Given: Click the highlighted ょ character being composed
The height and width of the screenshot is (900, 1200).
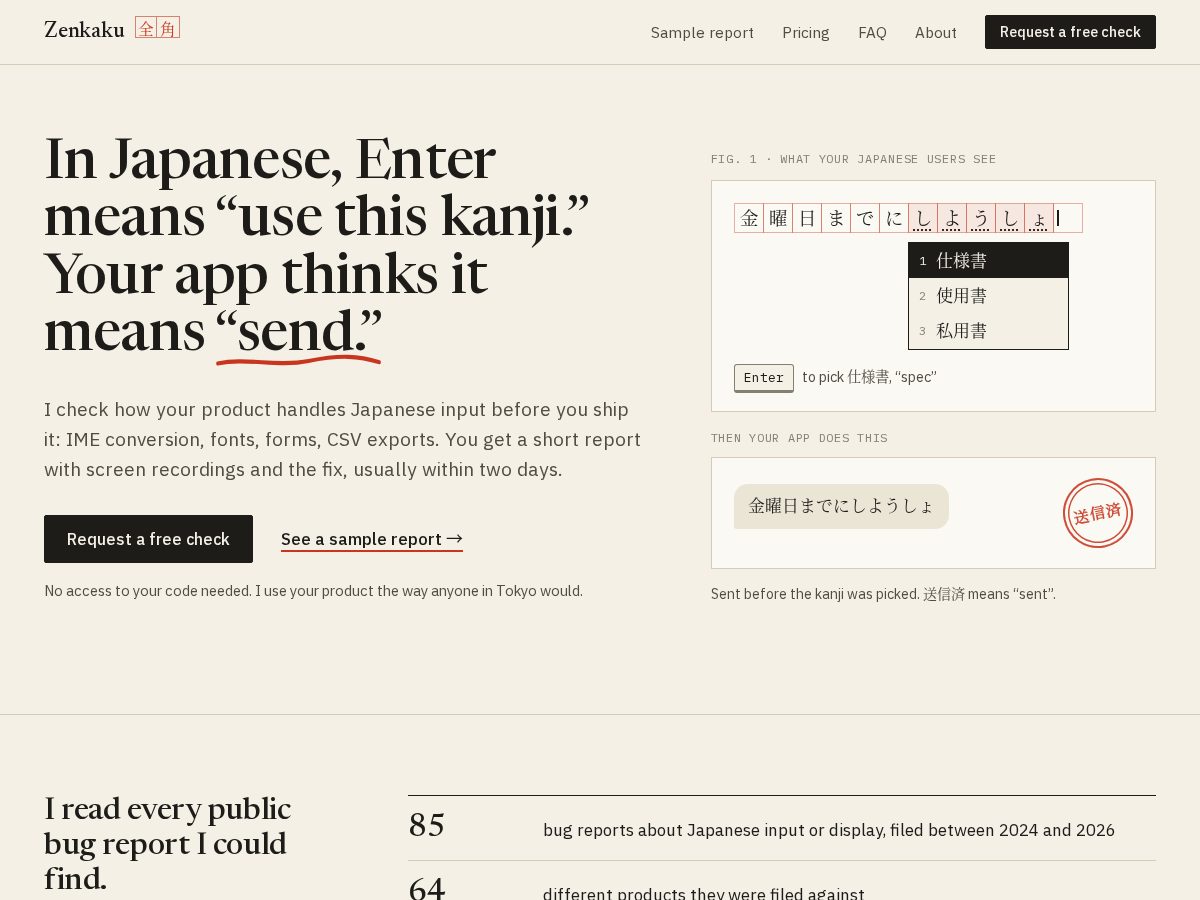Looking at the screenshot, I should (x=1039, y=218).
